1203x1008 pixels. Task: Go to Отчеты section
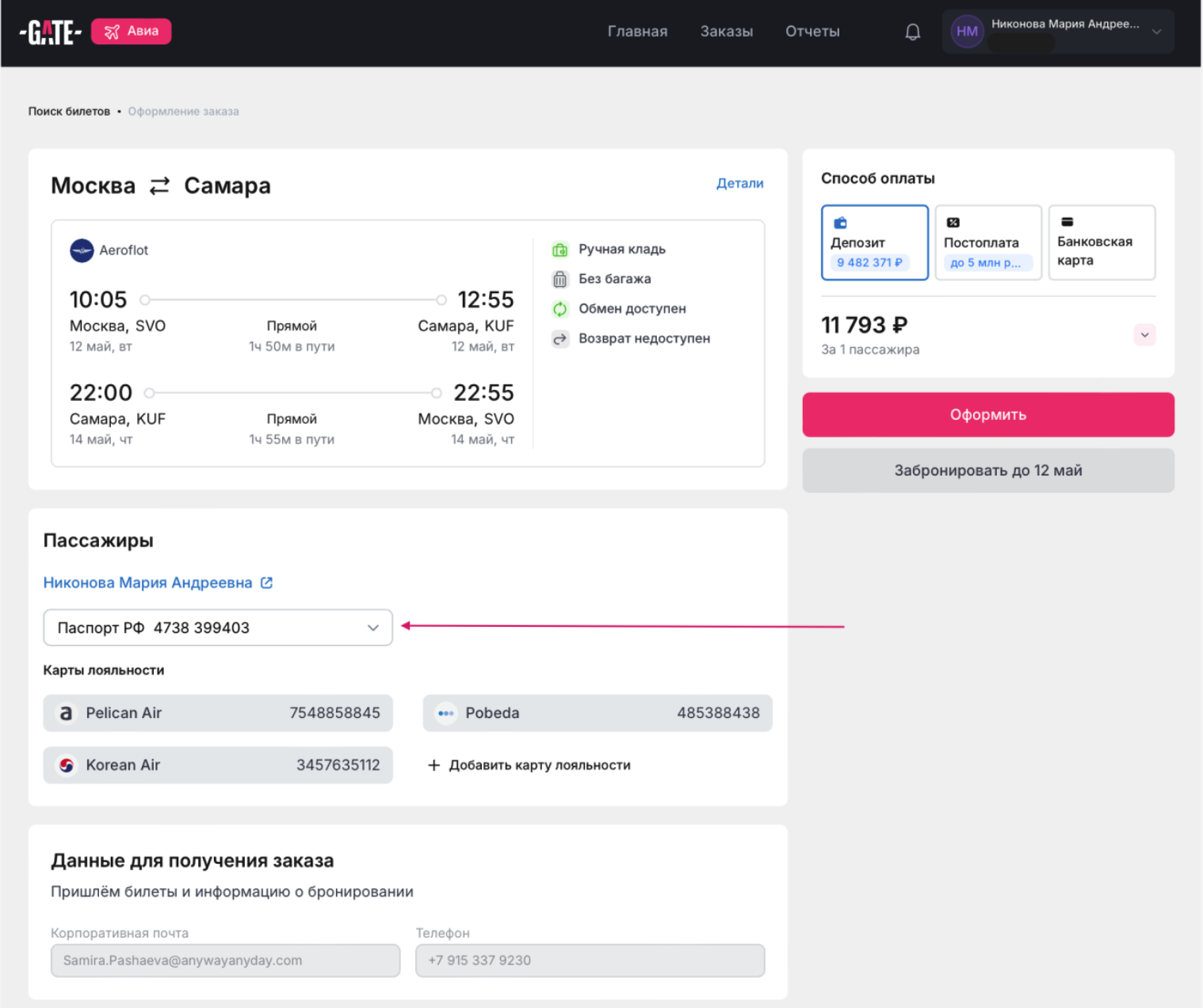[x=812, y=32]
